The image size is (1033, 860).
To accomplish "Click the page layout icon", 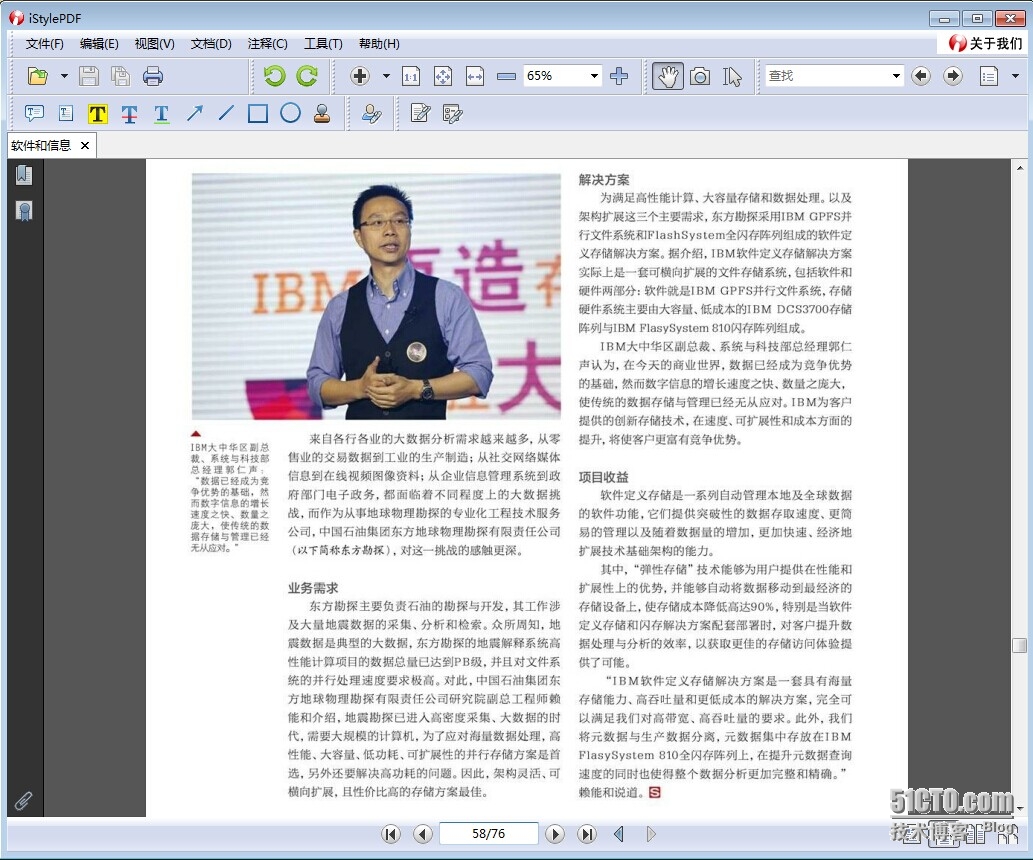I will pos(988,76).
